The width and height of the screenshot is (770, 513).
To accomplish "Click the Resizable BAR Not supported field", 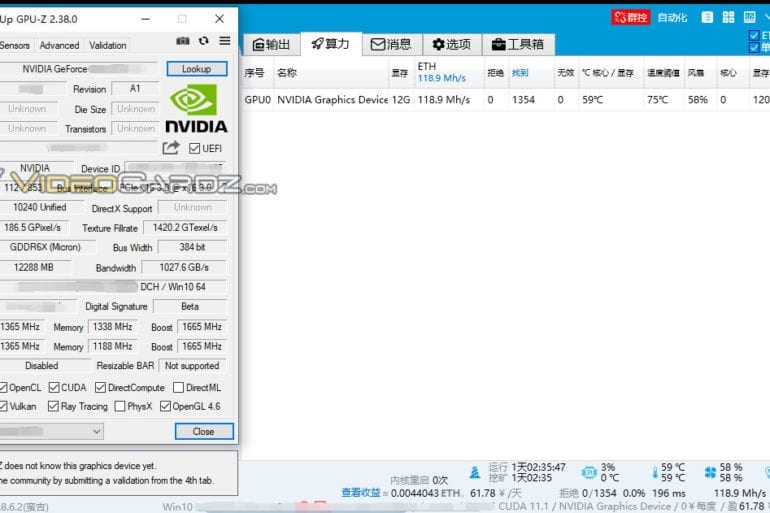I will click(x=192, y=366).
